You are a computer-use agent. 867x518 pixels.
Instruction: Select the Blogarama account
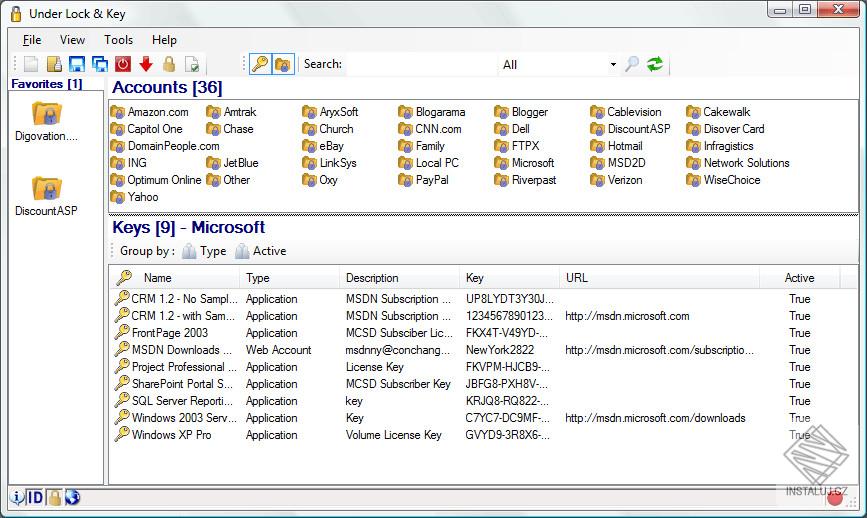[x=432, y=112]
